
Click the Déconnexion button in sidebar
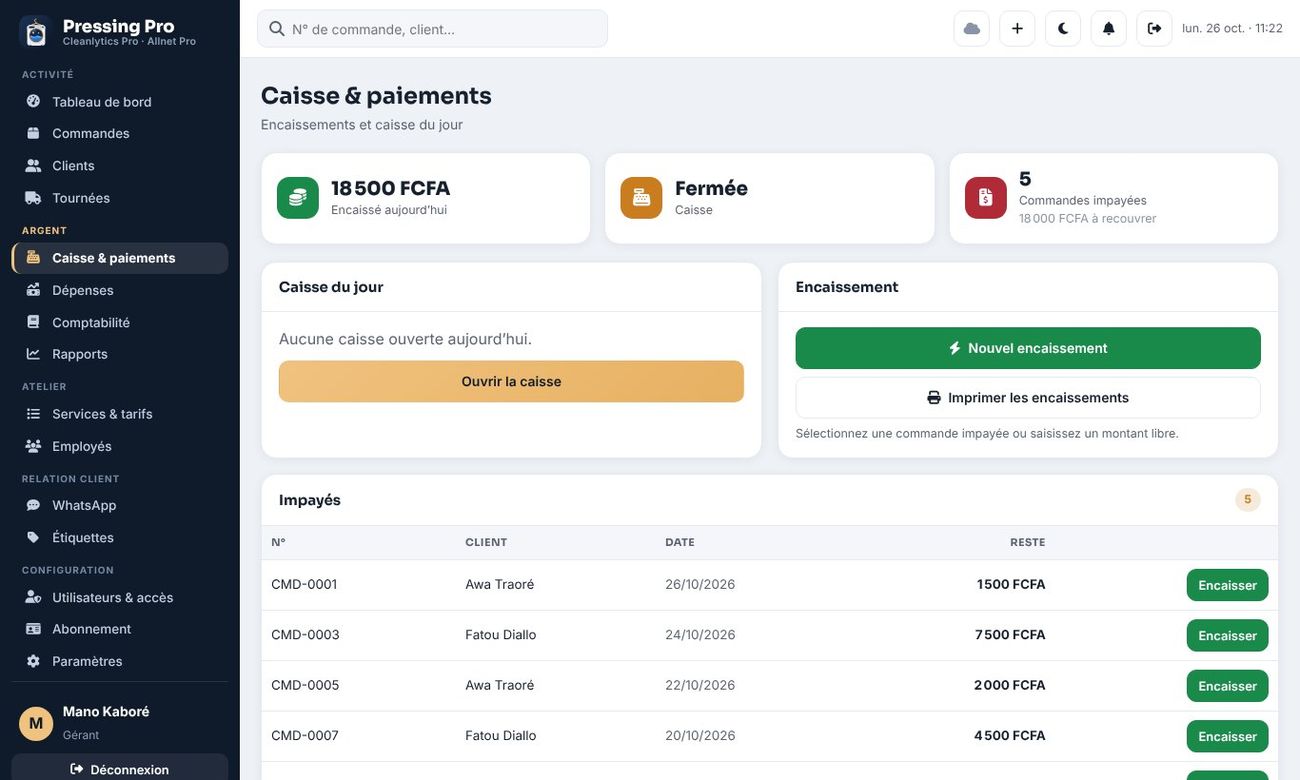pyautogui.click(x=120, y=768)
